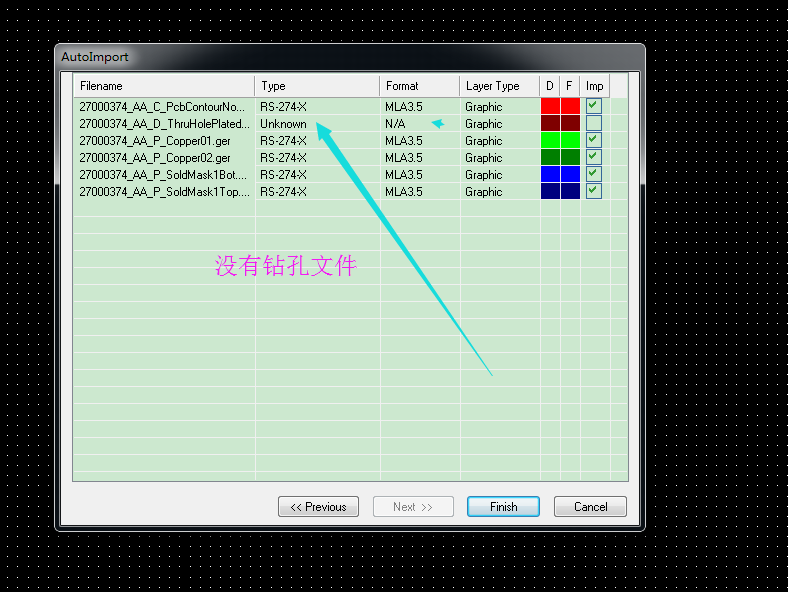Viewport: 788px width, 592px height.
Task: Toggle import checkbox for PcbContour file
Action: pos(594,106)
